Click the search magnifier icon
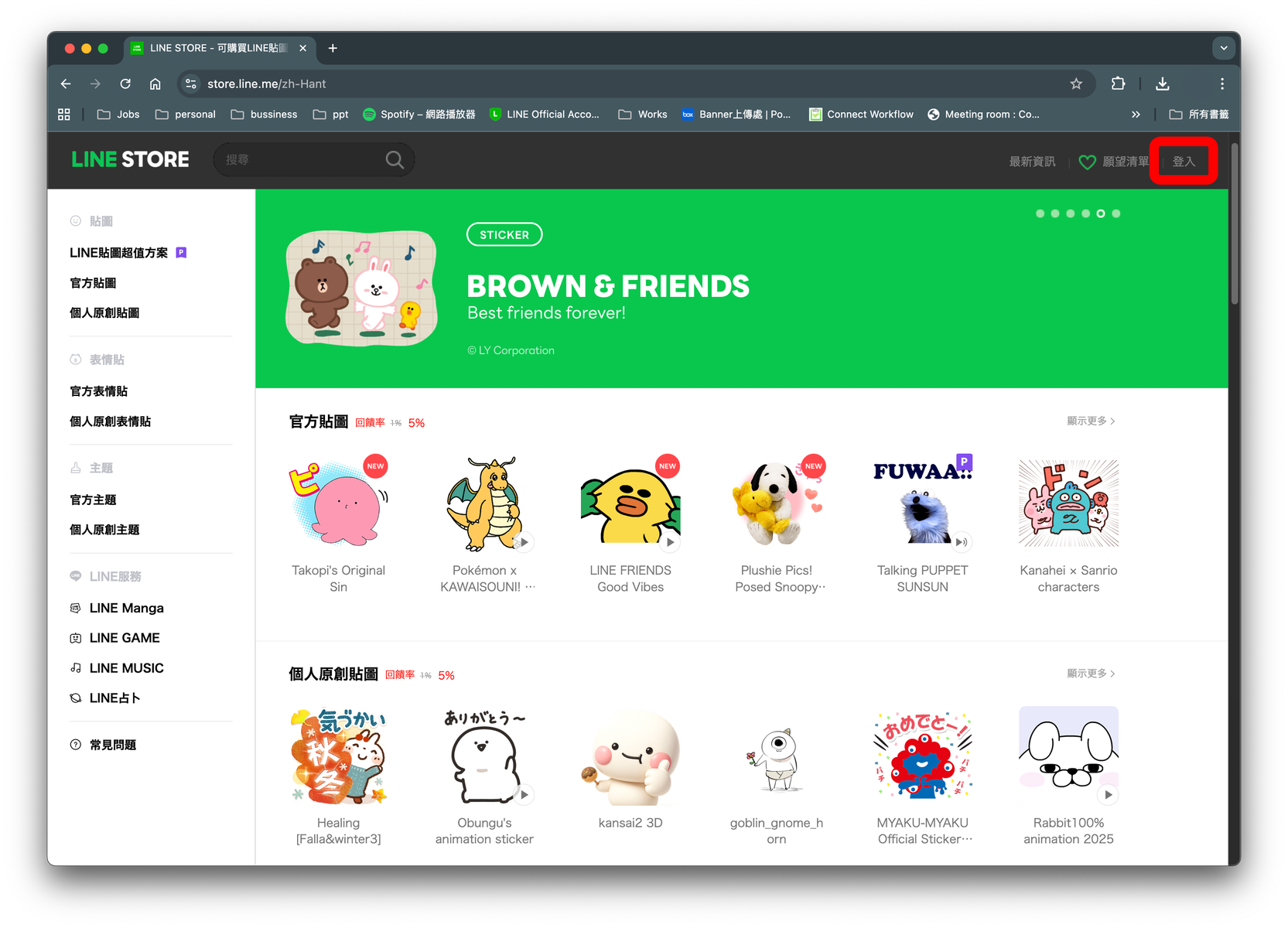This screenshot has height=928, width=1288. [x=395, y=160]
